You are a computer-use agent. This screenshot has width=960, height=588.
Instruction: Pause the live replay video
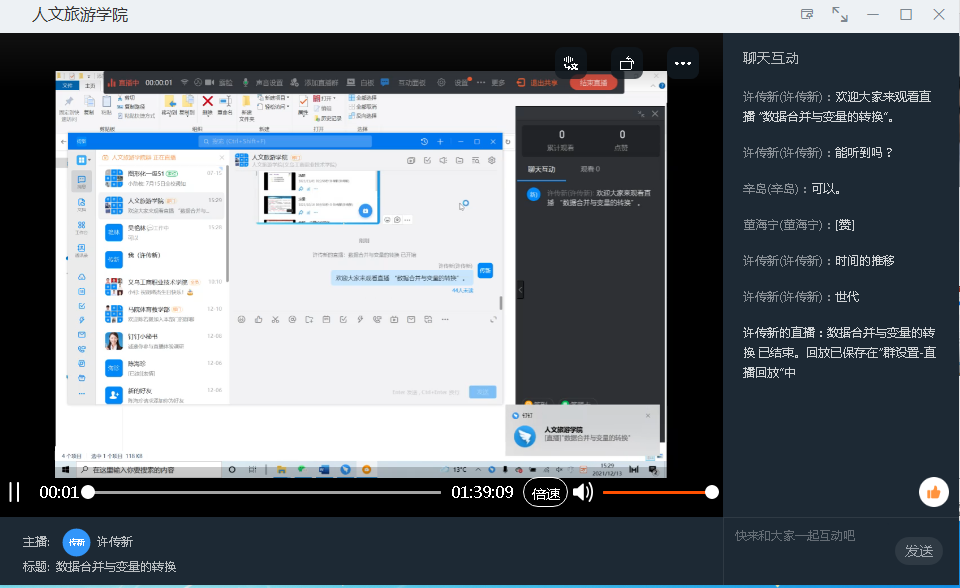click(14, 492)
